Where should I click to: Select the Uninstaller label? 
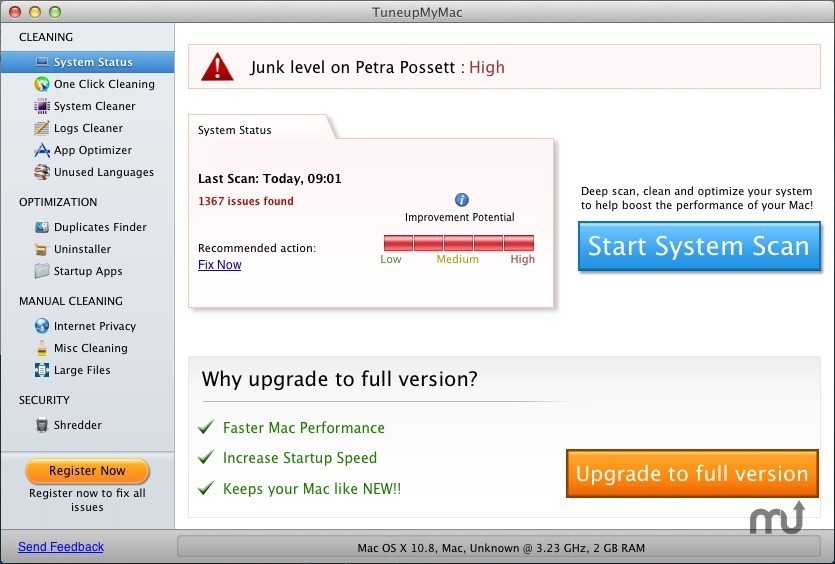83,249
